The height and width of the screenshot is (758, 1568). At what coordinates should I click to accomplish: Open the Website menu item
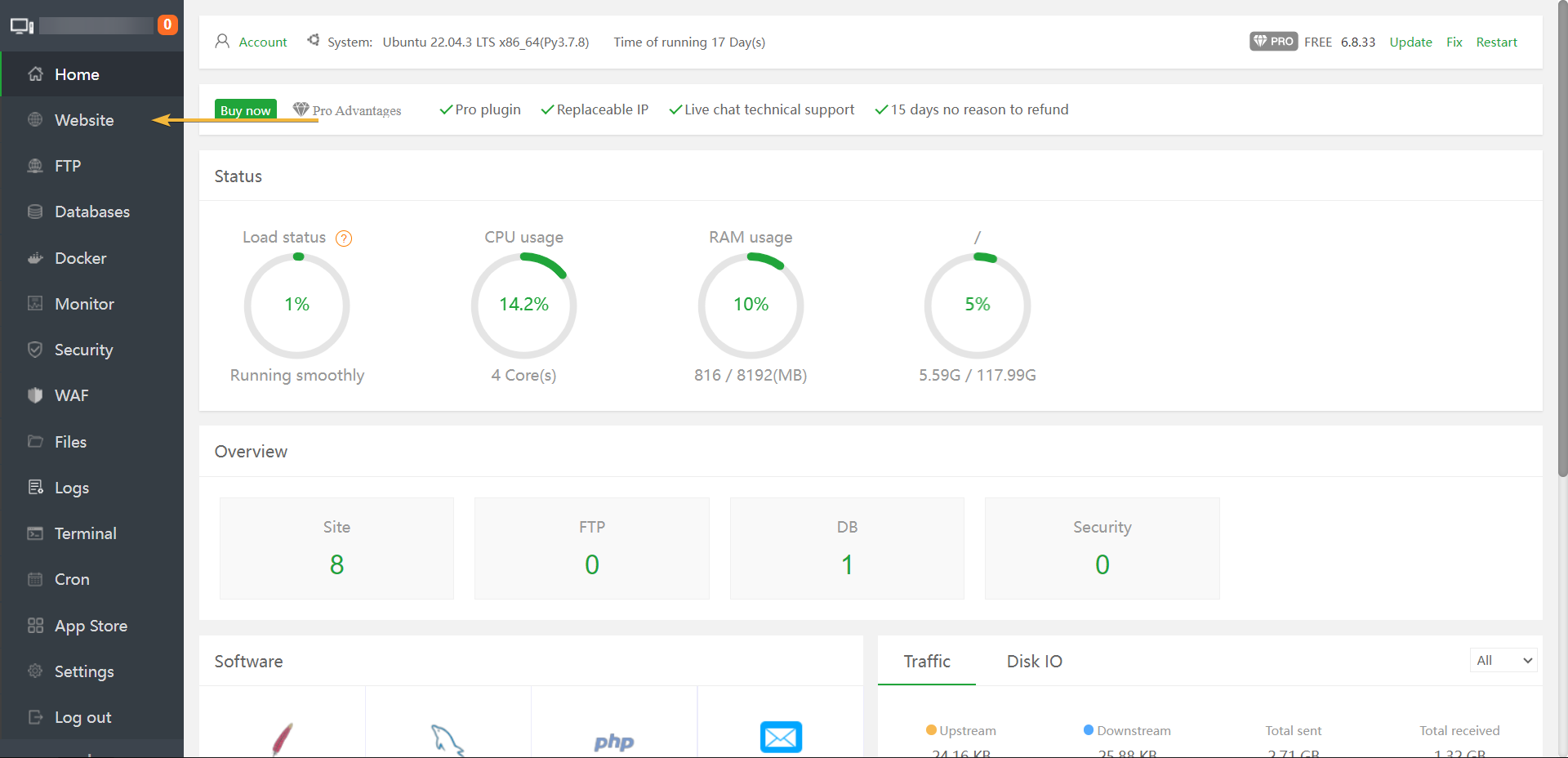[84, 120]
